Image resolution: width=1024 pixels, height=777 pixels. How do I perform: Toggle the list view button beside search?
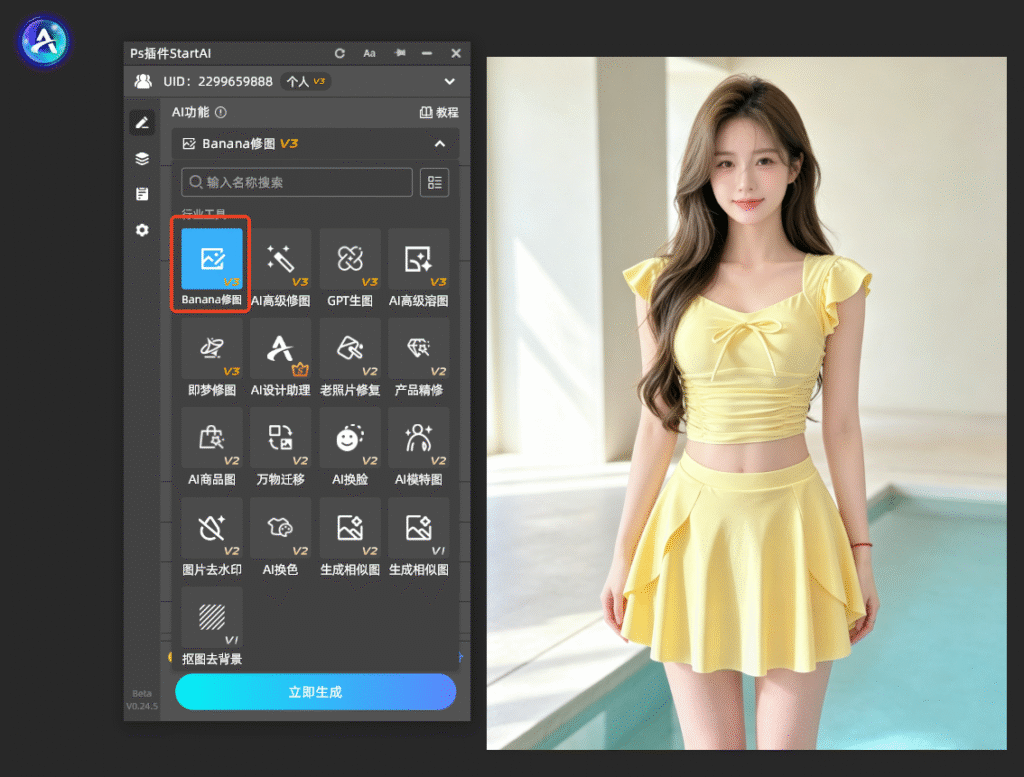click(x=434, y=182)
